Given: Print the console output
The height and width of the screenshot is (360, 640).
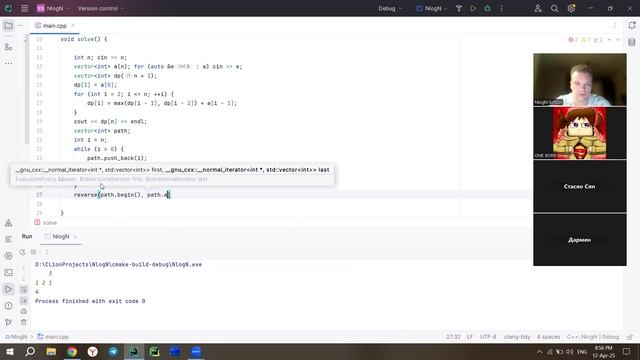Looking at the screenshot, I should pos(24,311).
